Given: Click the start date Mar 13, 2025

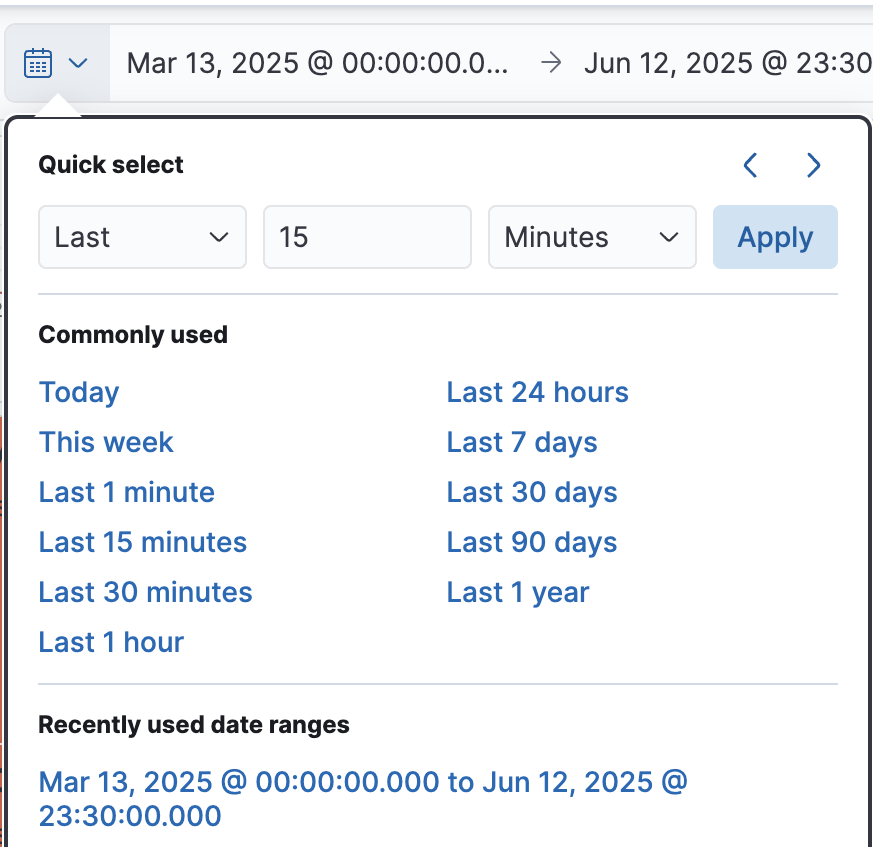Looking at the screenshot, I should coord(317,63).
